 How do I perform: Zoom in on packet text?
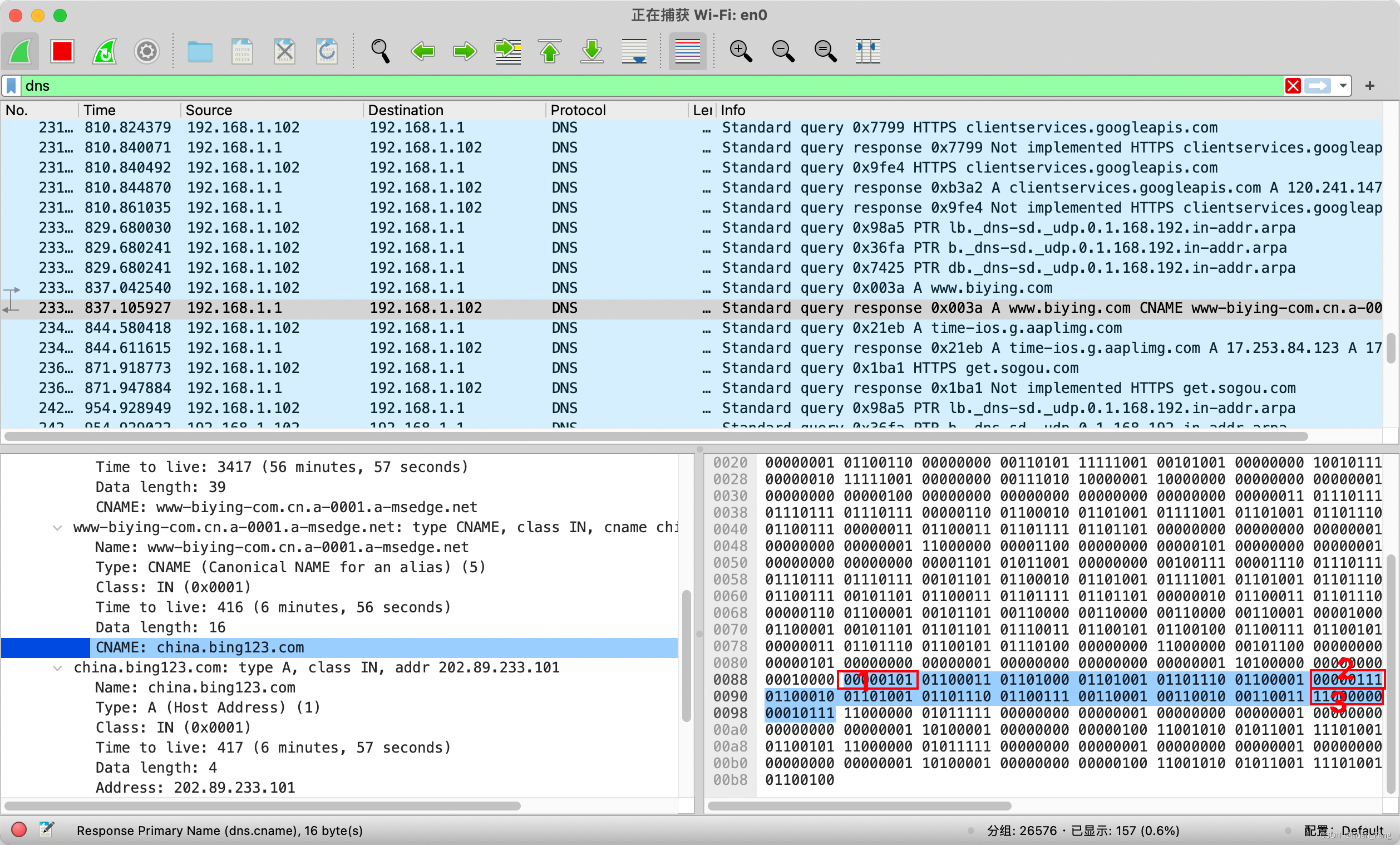740,52
